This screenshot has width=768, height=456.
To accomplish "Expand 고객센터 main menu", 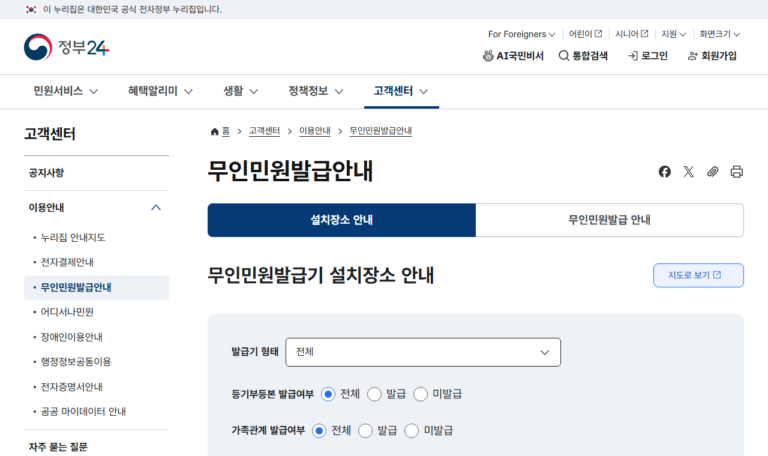I will click(x=401, y=91).
